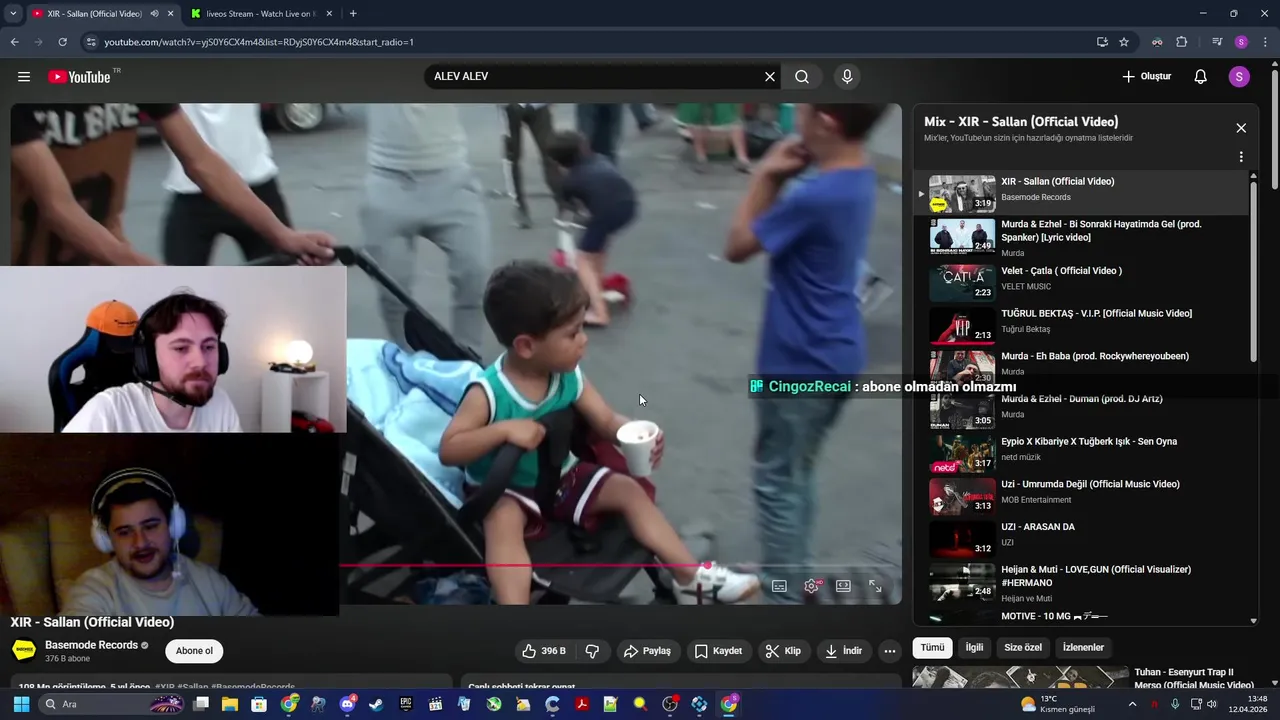Image resolution: width=1280 pixels, height=720 pixels.
Task: Open the Mix playlist three-dot options
Action: 1241,157
